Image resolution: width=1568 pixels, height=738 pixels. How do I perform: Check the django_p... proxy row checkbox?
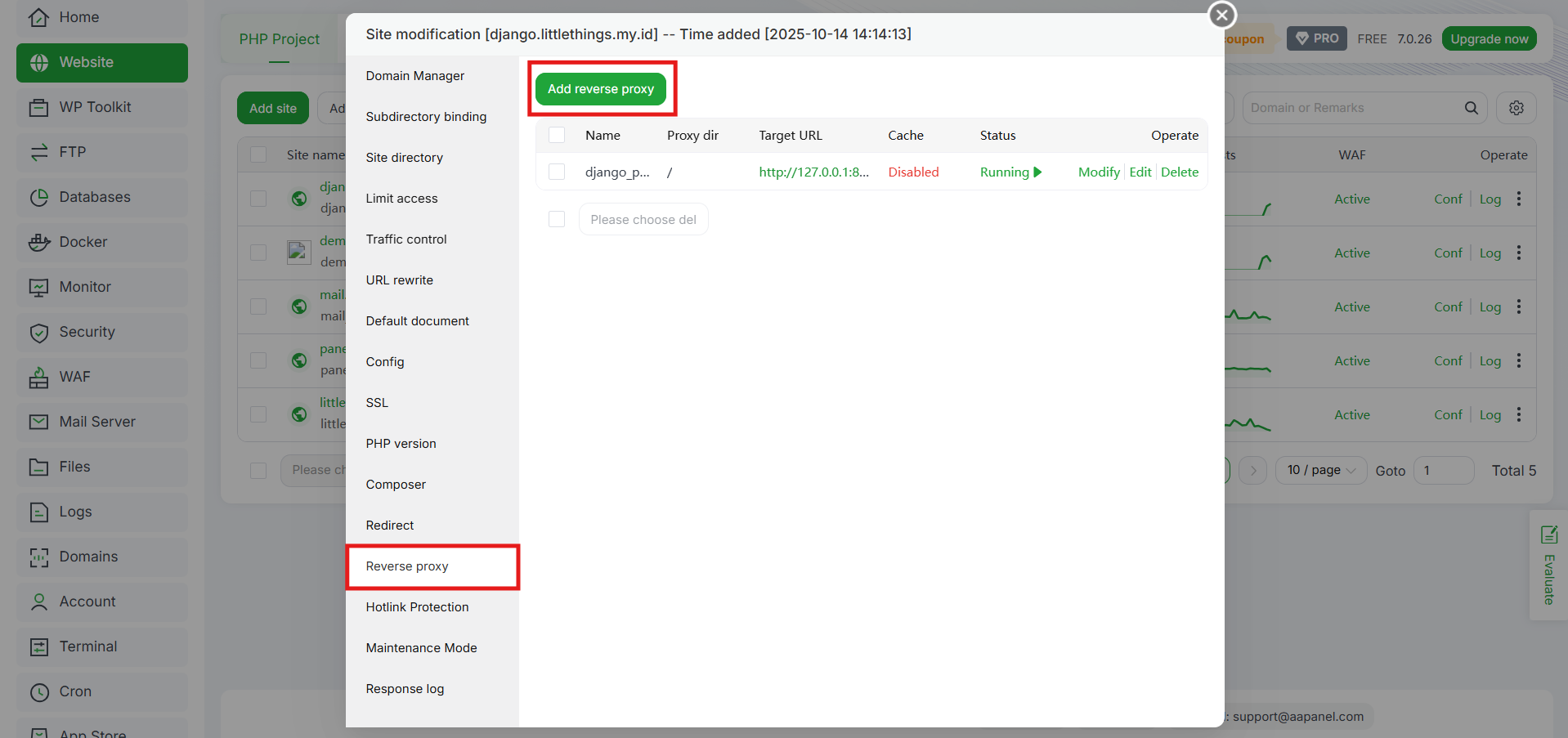[x=557, y=172]
